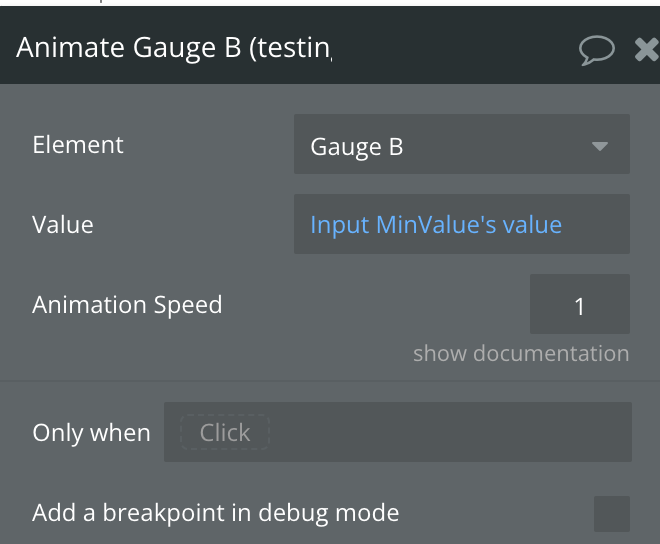This screenshot has height=544, width=660.
Task: Click the Add a breakpoint label
Action: [216, 513]
